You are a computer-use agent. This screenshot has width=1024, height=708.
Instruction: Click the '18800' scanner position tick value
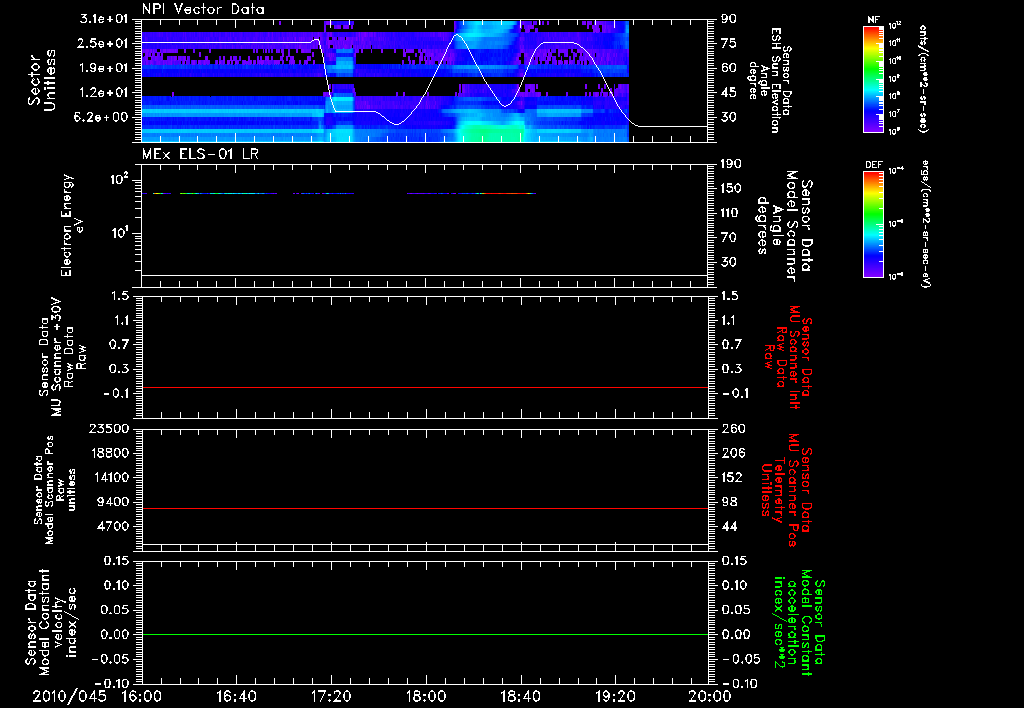(x=108, y=453)
